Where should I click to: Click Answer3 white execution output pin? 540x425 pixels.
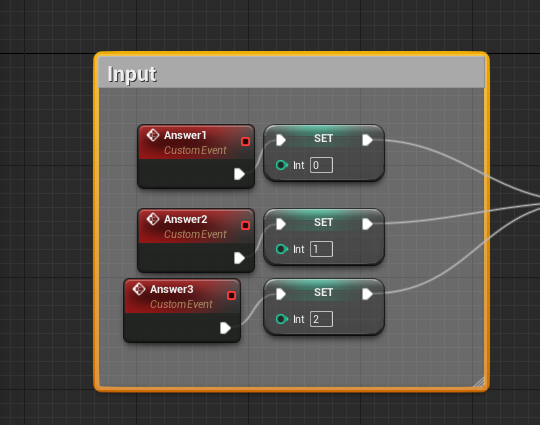pos(225,328)
